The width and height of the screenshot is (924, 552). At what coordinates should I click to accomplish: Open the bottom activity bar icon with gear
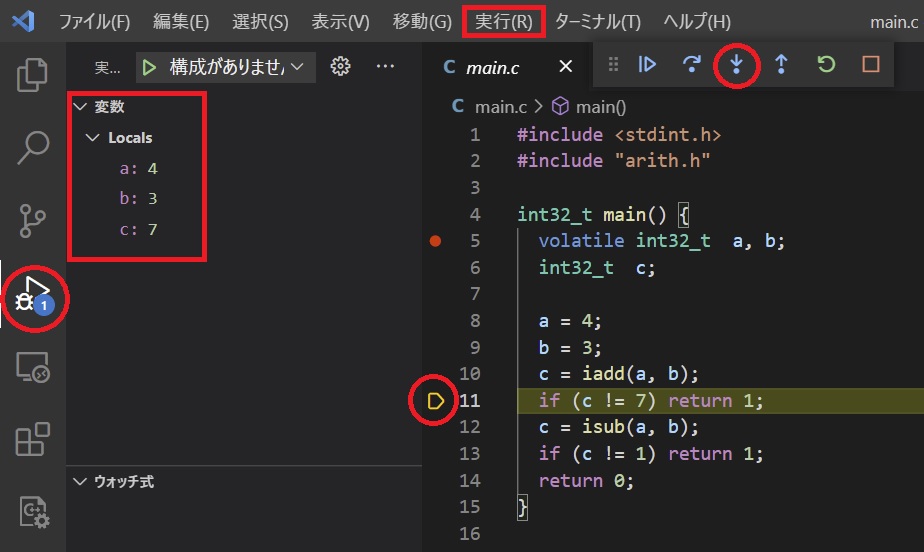click(34, 512)
